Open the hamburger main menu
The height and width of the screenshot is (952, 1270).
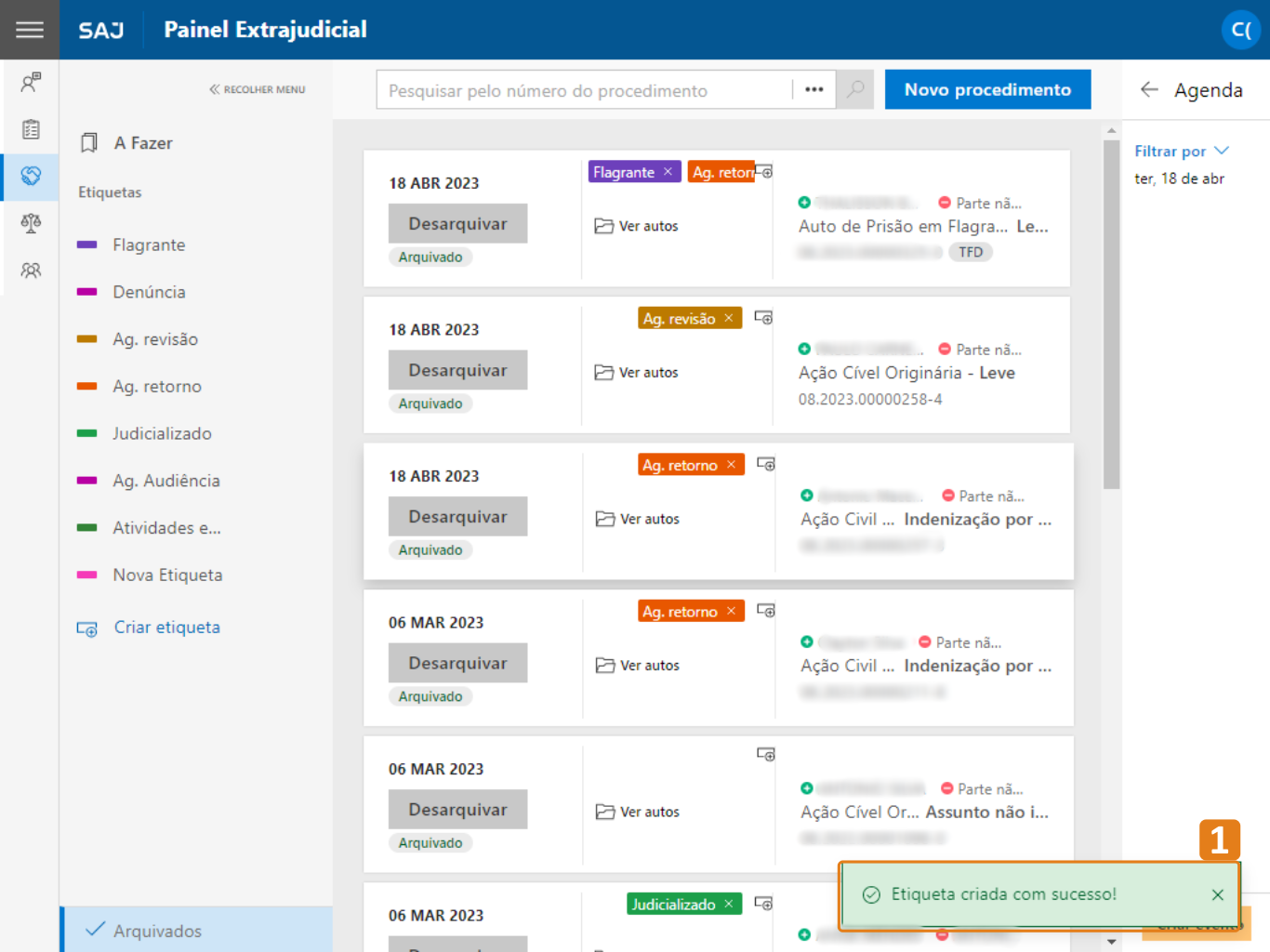click(30, 30)
